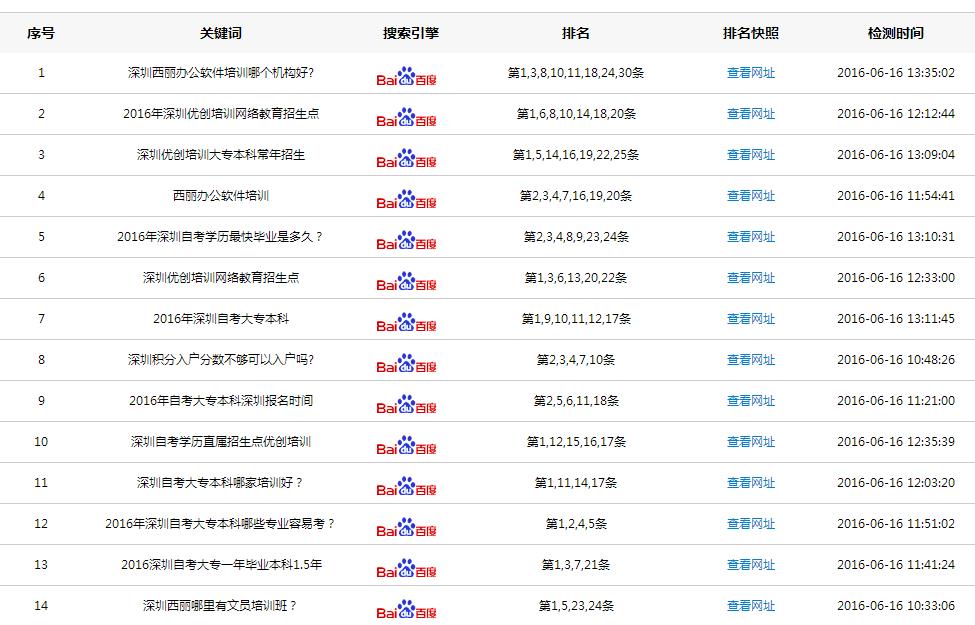Select keyword 2016年深圳优创培训网络教育招生点
Screen dimensions: 975x625
pos(221,114)
